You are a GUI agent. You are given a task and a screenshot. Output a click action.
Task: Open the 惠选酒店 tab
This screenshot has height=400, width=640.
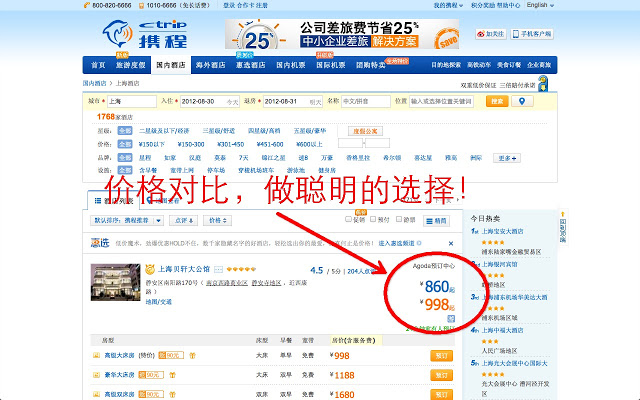pyautogui.click(x=251, y=65)
